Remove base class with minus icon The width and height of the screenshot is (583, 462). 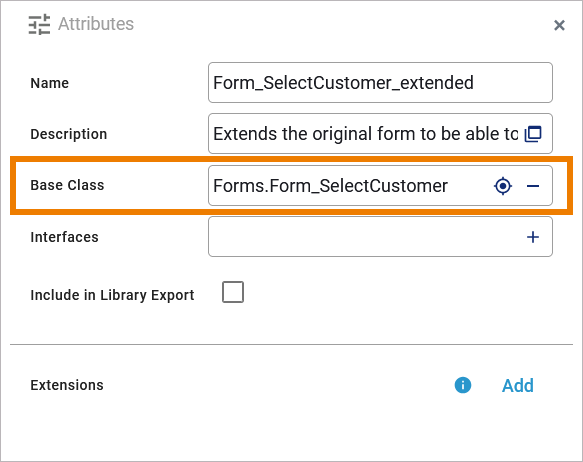(533, 186)
